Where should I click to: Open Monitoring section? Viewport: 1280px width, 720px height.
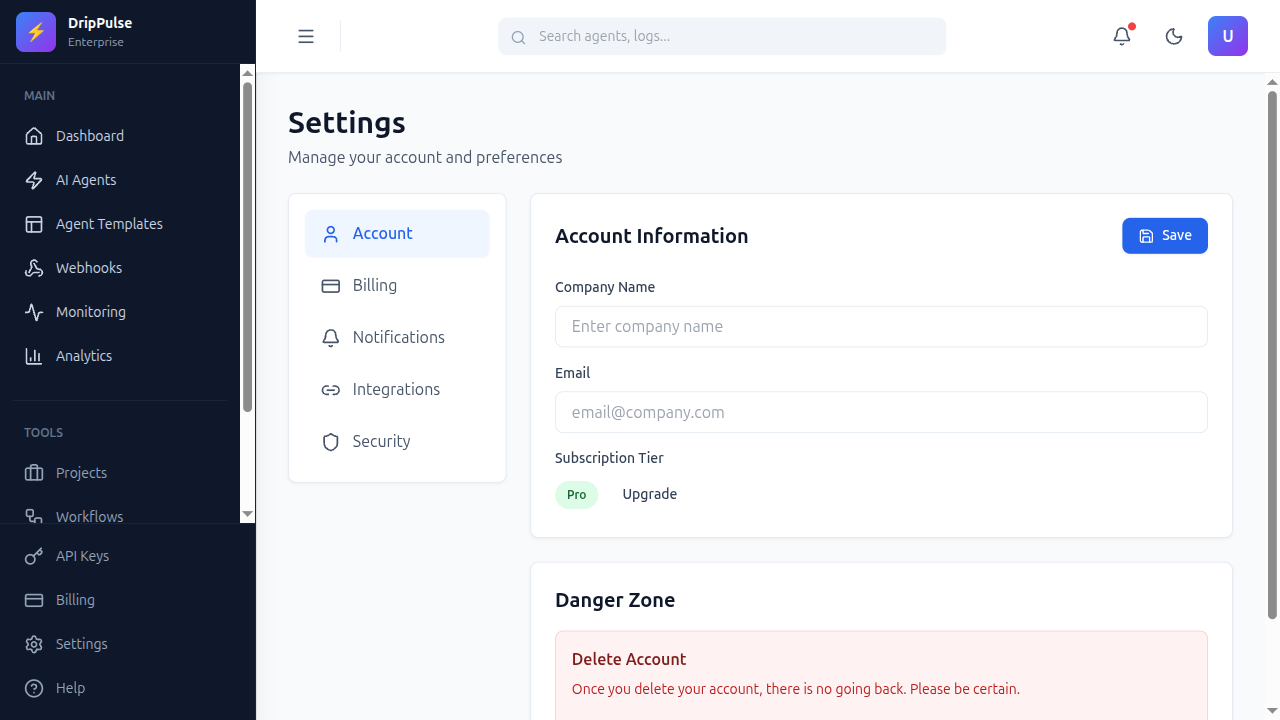pyautogui.click(x=120, y=312)
